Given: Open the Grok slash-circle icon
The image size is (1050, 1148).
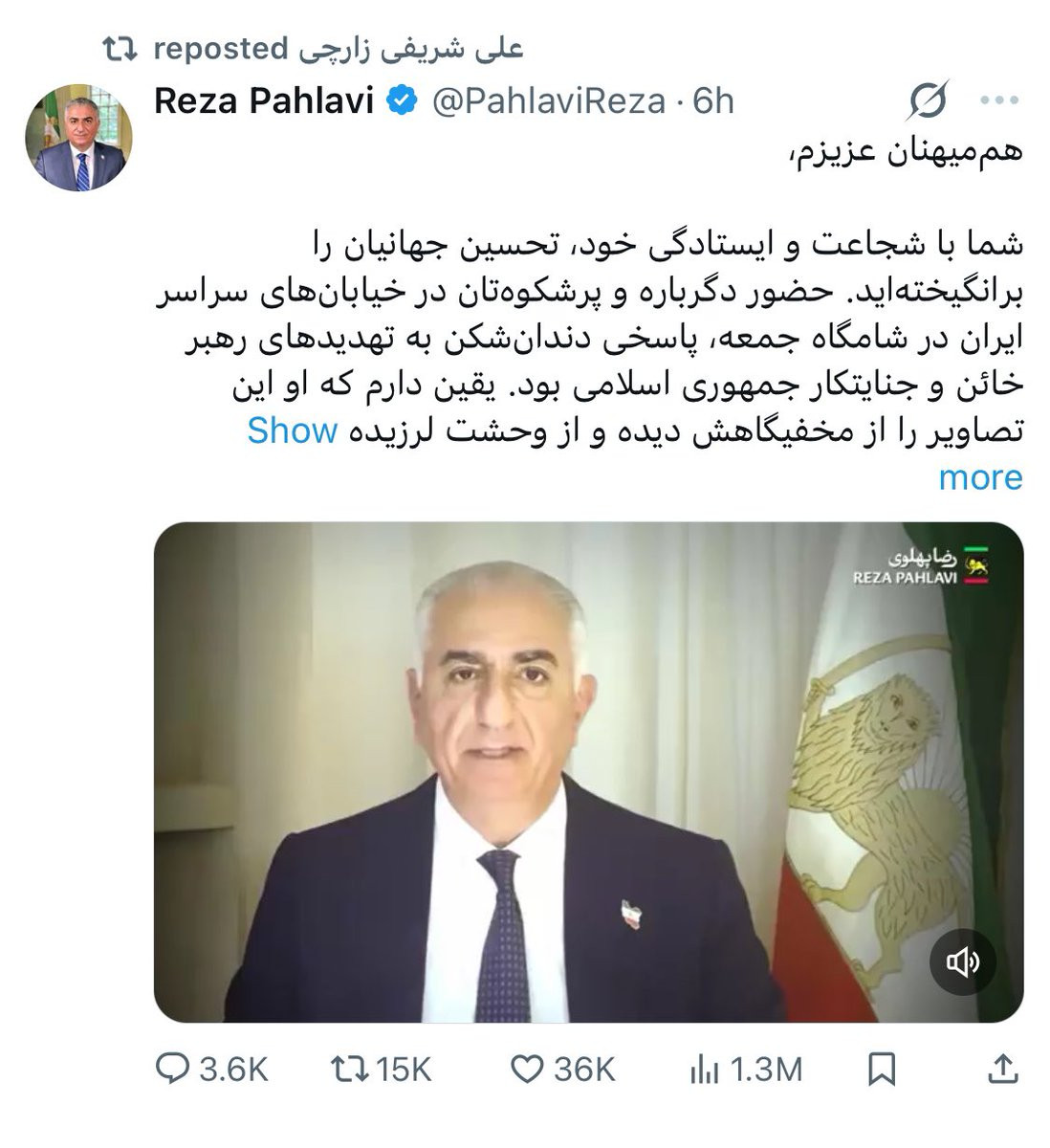Looking at the screenshot, I should coord(928,100).
